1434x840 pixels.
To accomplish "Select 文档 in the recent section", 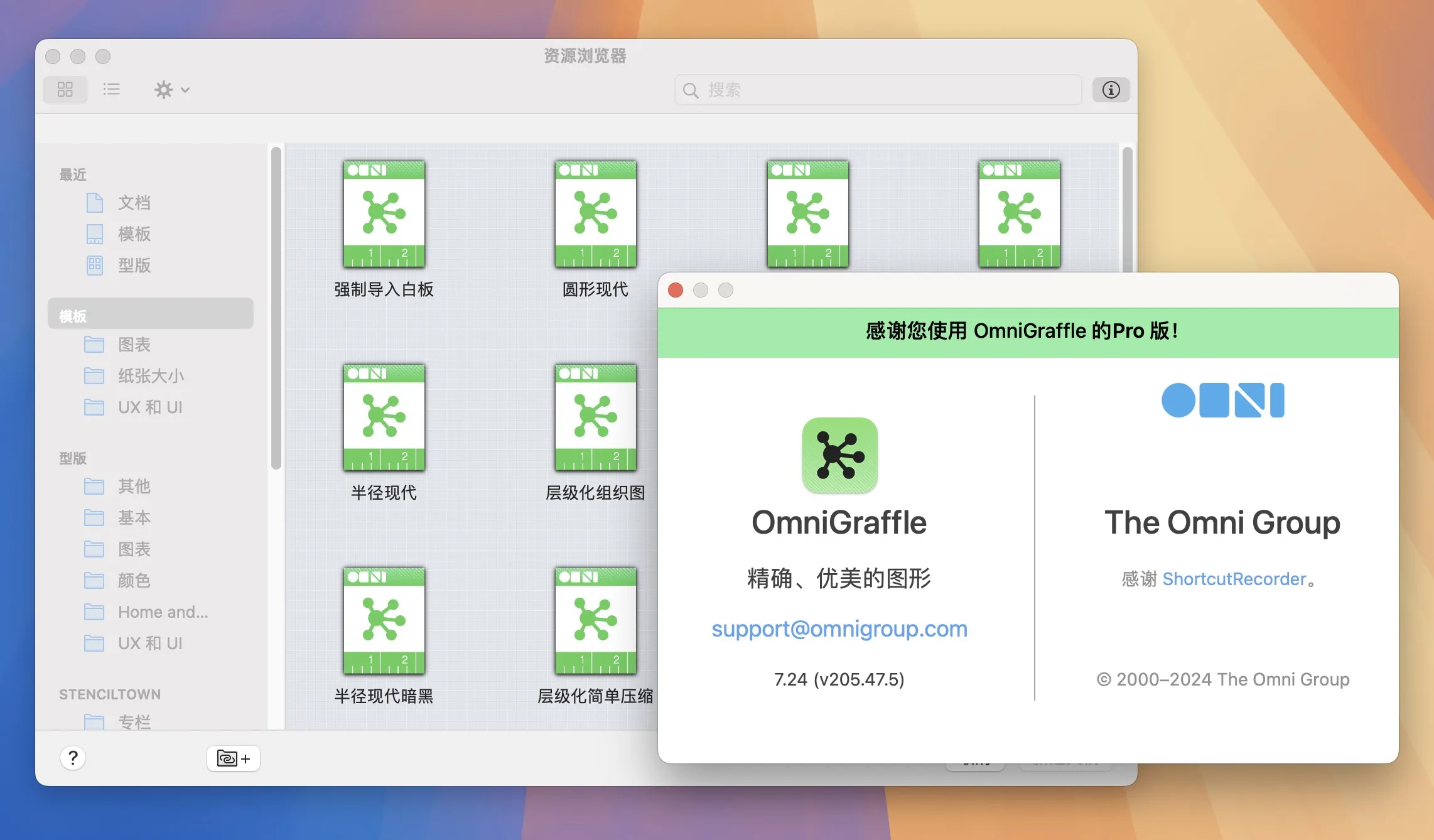I will [x=134, y=203].
